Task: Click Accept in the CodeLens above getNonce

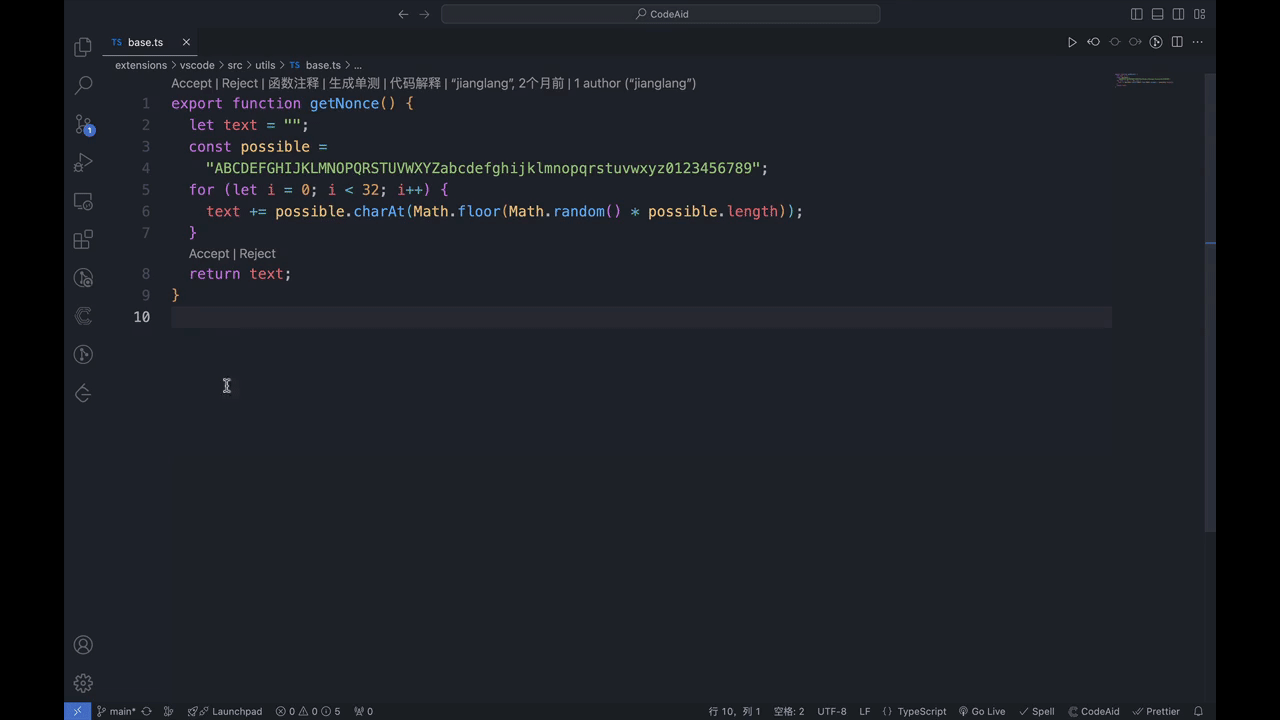Action: click(x=191, y=83)
